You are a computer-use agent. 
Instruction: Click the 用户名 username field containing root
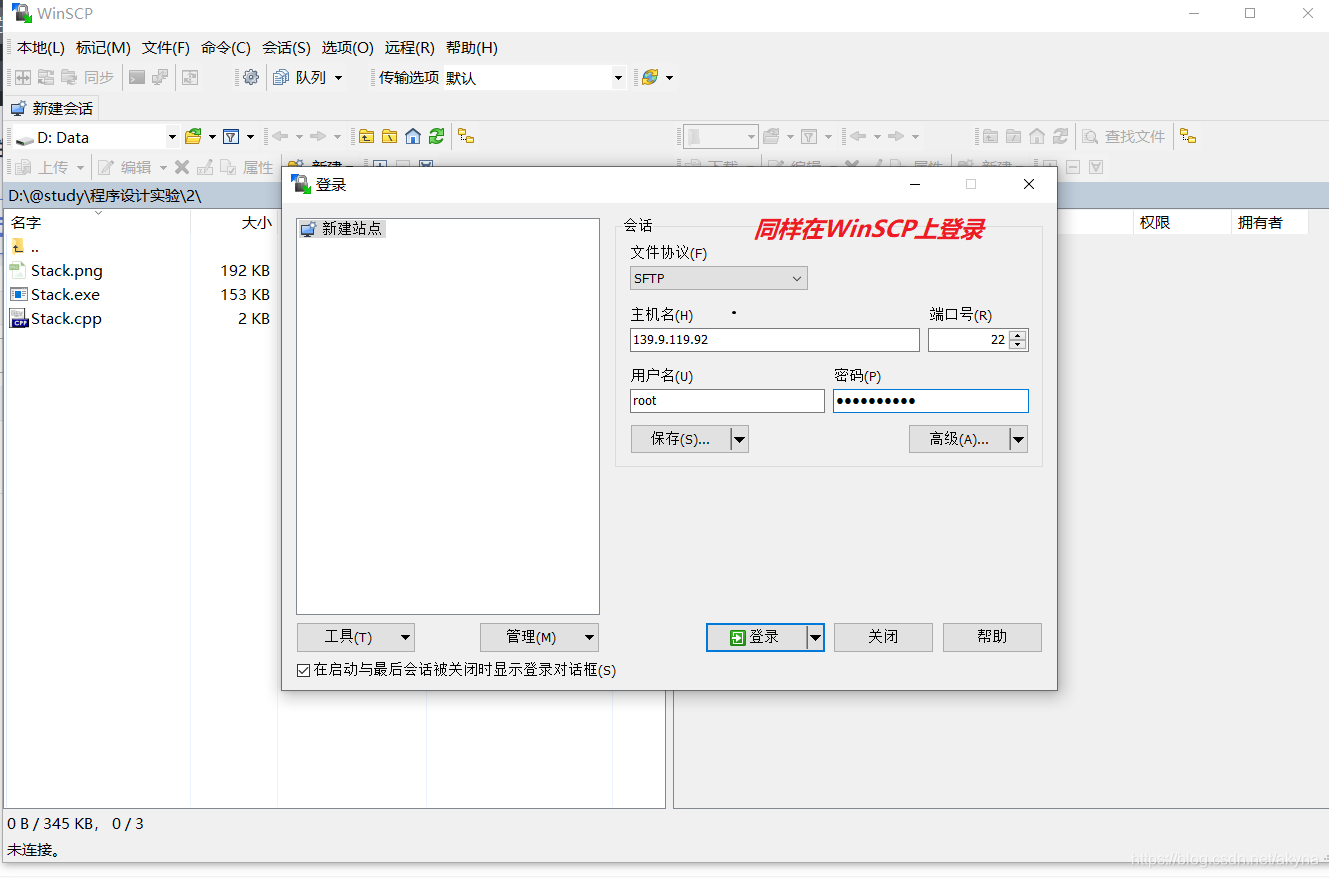click(727, 401)
